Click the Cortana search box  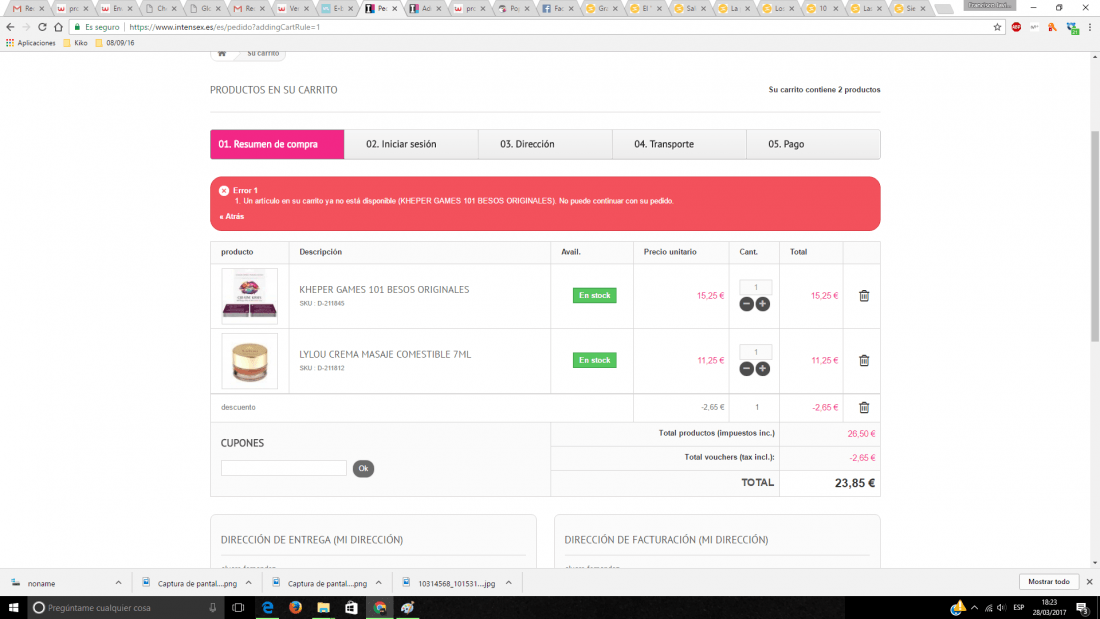tap(126, 608)
